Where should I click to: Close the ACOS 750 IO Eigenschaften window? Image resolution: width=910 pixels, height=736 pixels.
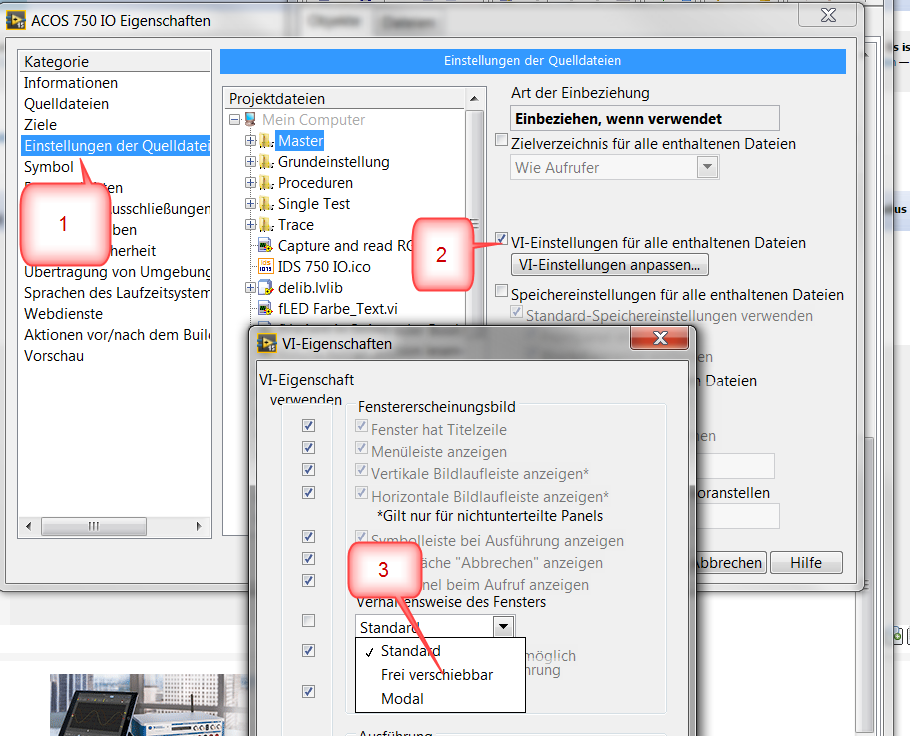point(828,15)
